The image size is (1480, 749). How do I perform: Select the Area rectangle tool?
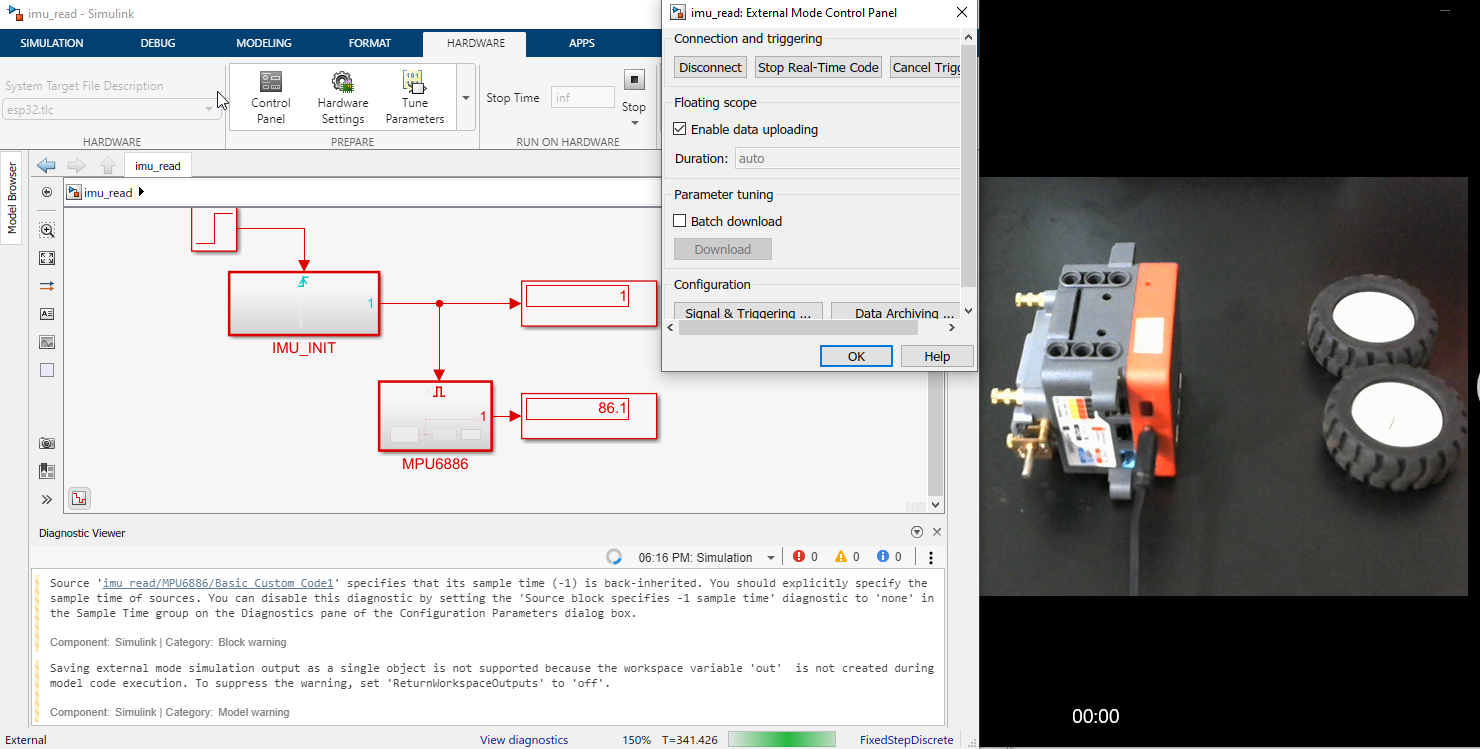(47, 370)
